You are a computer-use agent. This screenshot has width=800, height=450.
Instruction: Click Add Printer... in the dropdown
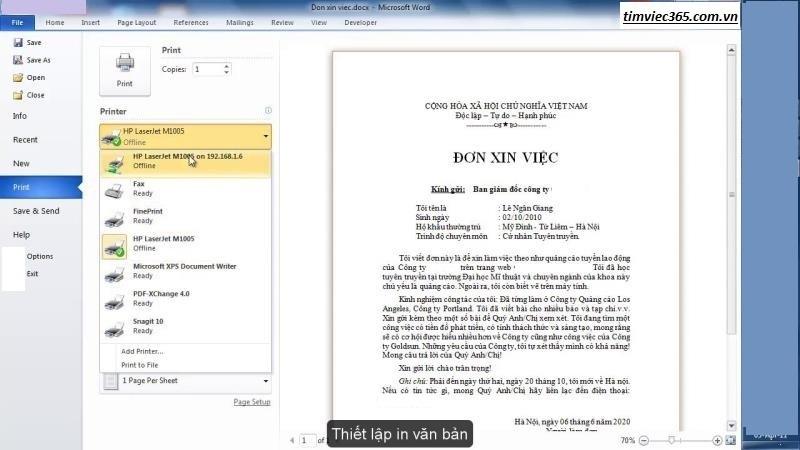[142, 351]
